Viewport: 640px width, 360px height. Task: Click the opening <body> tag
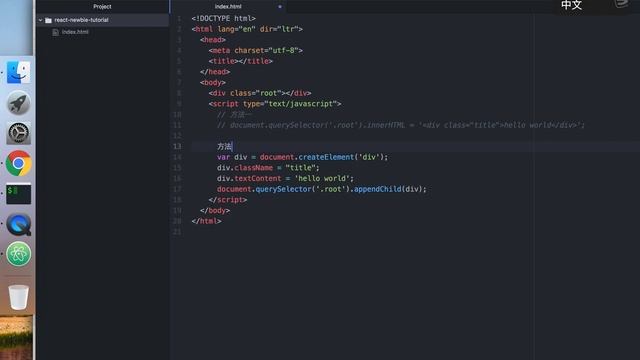pyautogui.click(x=213, y=82)
